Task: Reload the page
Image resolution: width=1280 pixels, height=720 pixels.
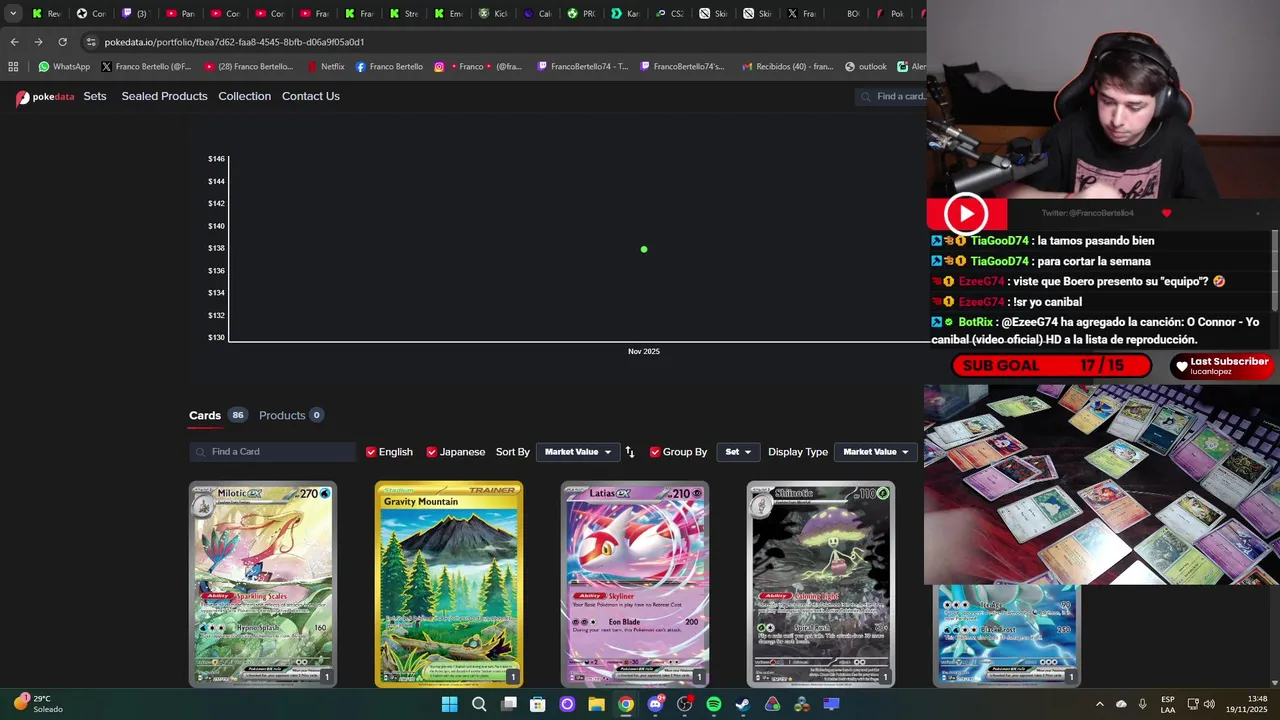Action: click(x=62, y=42)
